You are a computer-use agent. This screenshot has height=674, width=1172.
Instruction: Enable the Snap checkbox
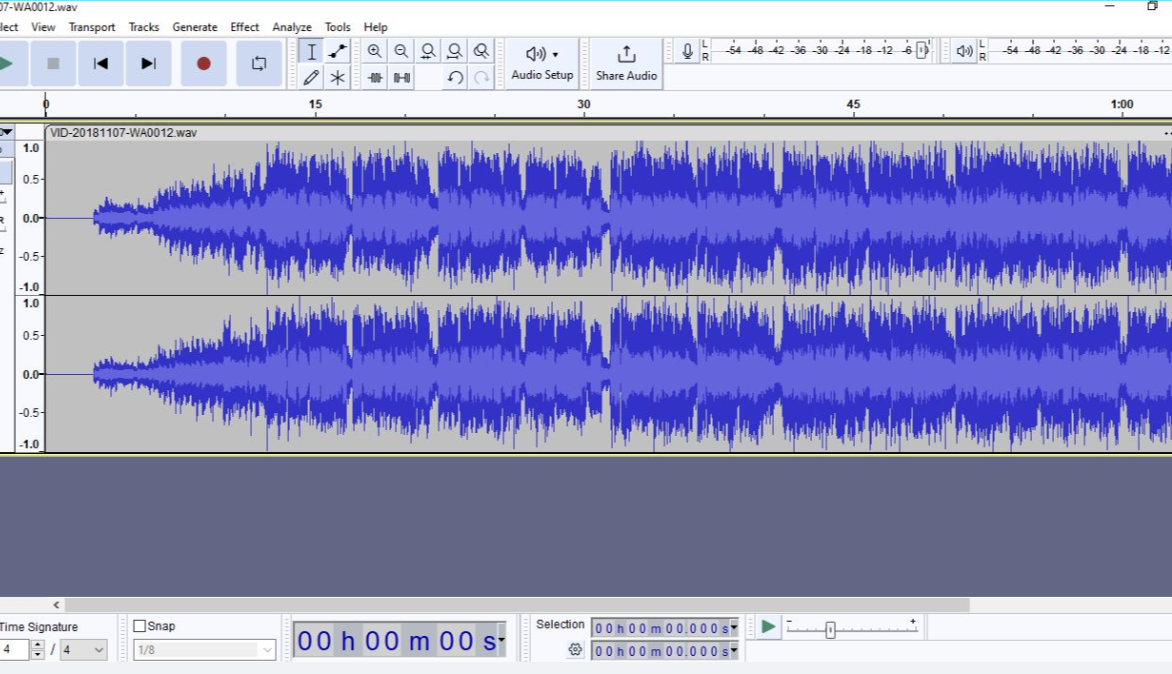coord(140,626)
